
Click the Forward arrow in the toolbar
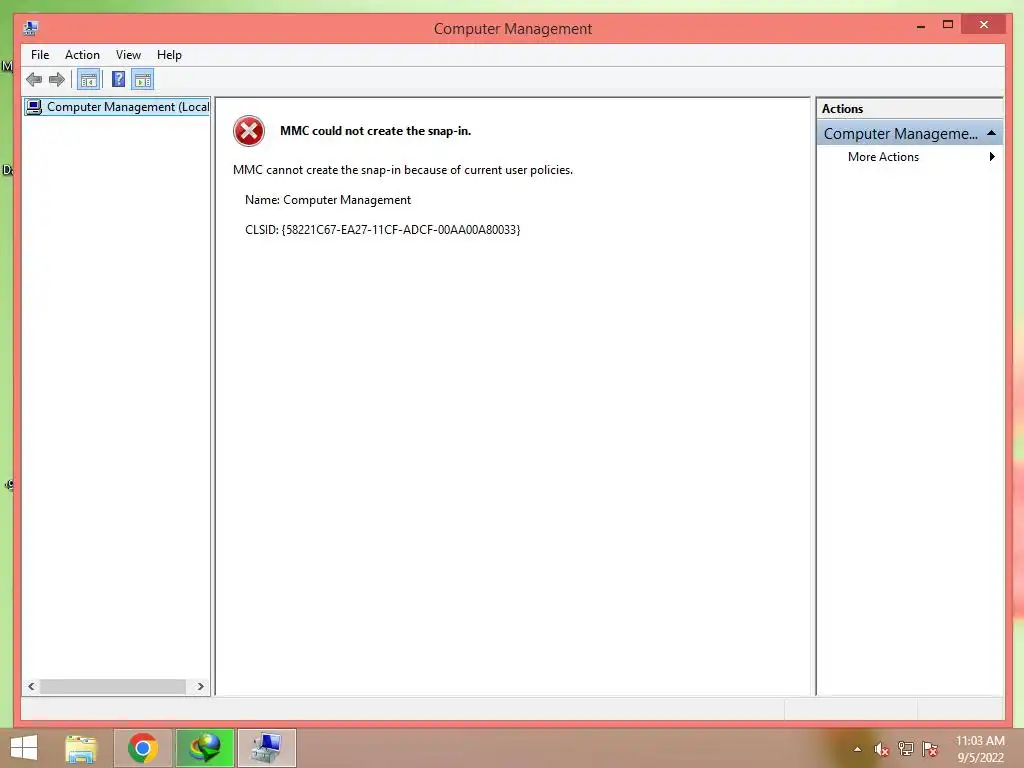pyautogui.click(x=57, y=80)
